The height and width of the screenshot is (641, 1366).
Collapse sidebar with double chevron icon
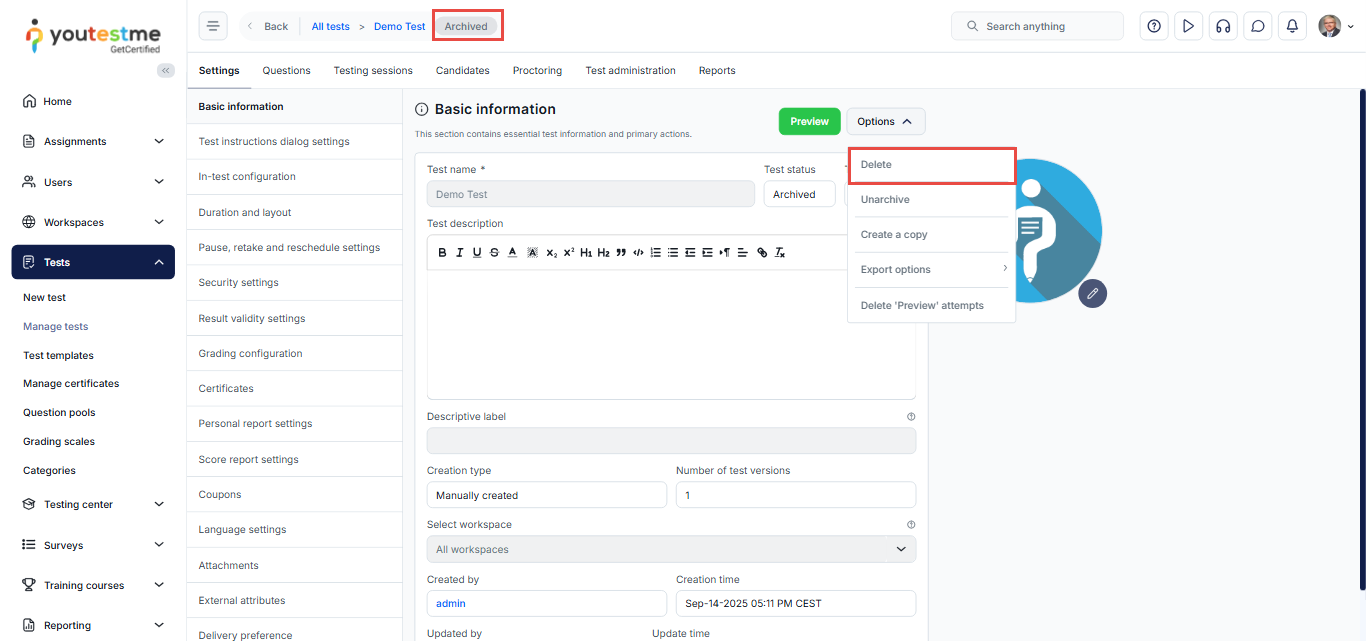tap(166, 70)
